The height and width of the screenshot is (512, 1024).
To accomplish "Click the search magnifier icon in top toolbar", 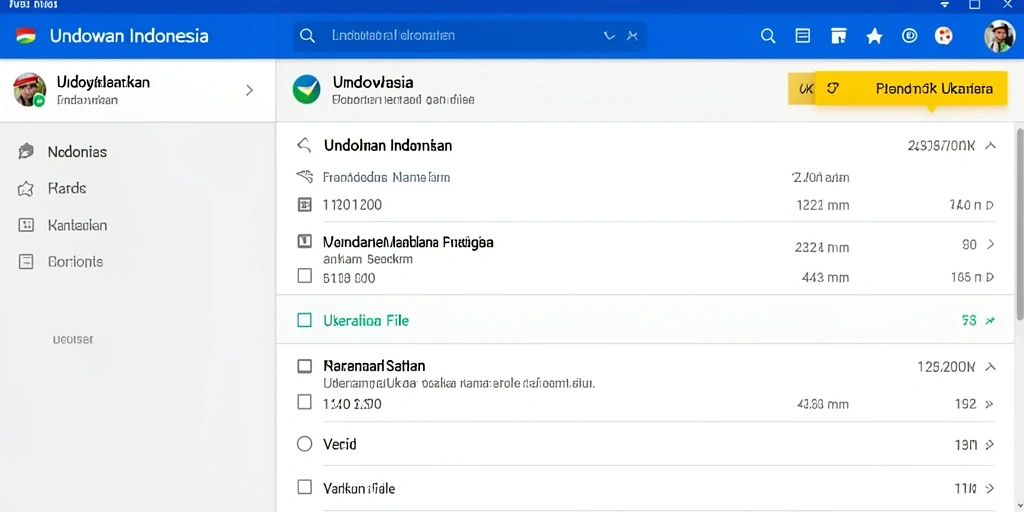I will 768,36.
